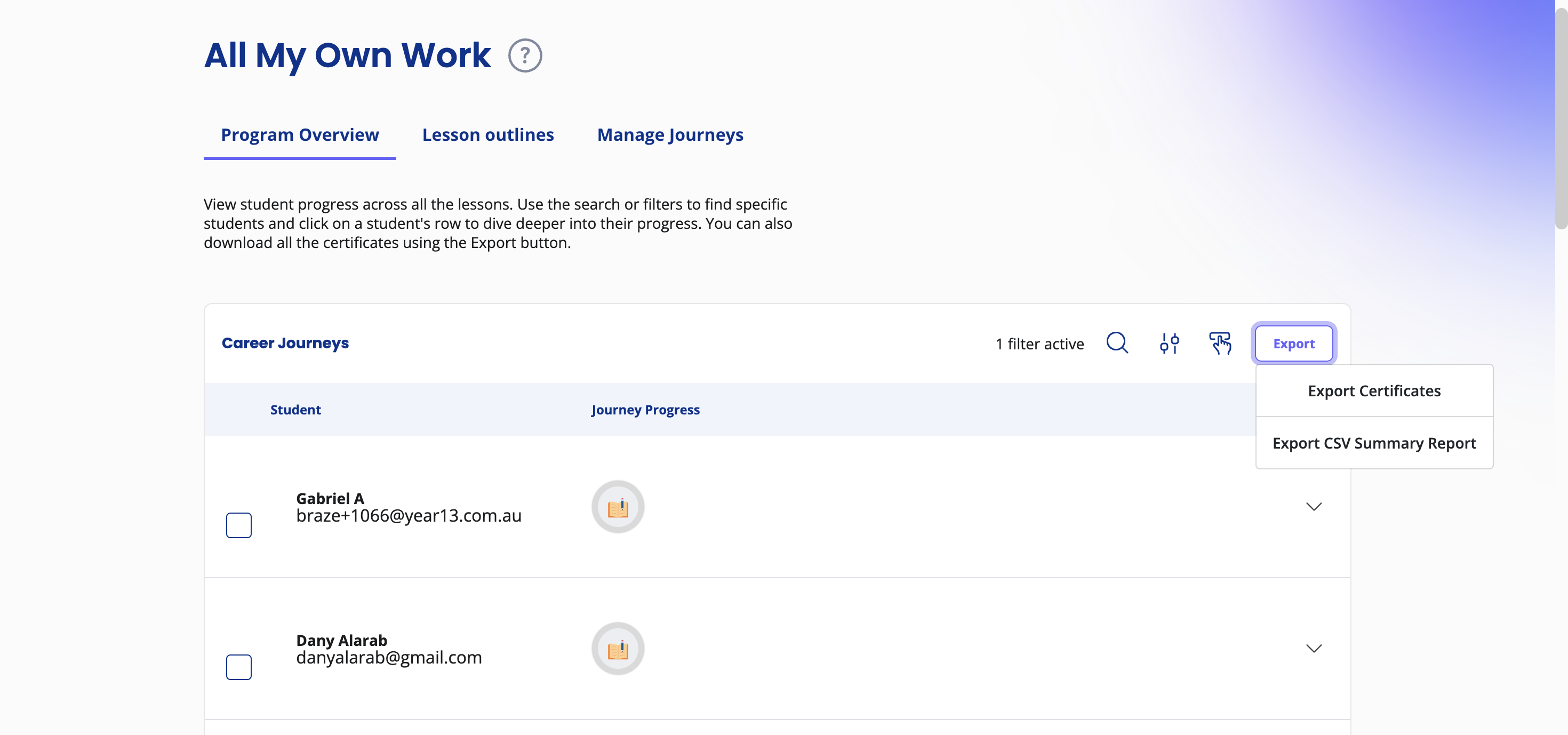Image resolution: width=1568 pixels, height=735 pixels.
Task: Click the hand pointer select icon
Action: (1220, 343)
